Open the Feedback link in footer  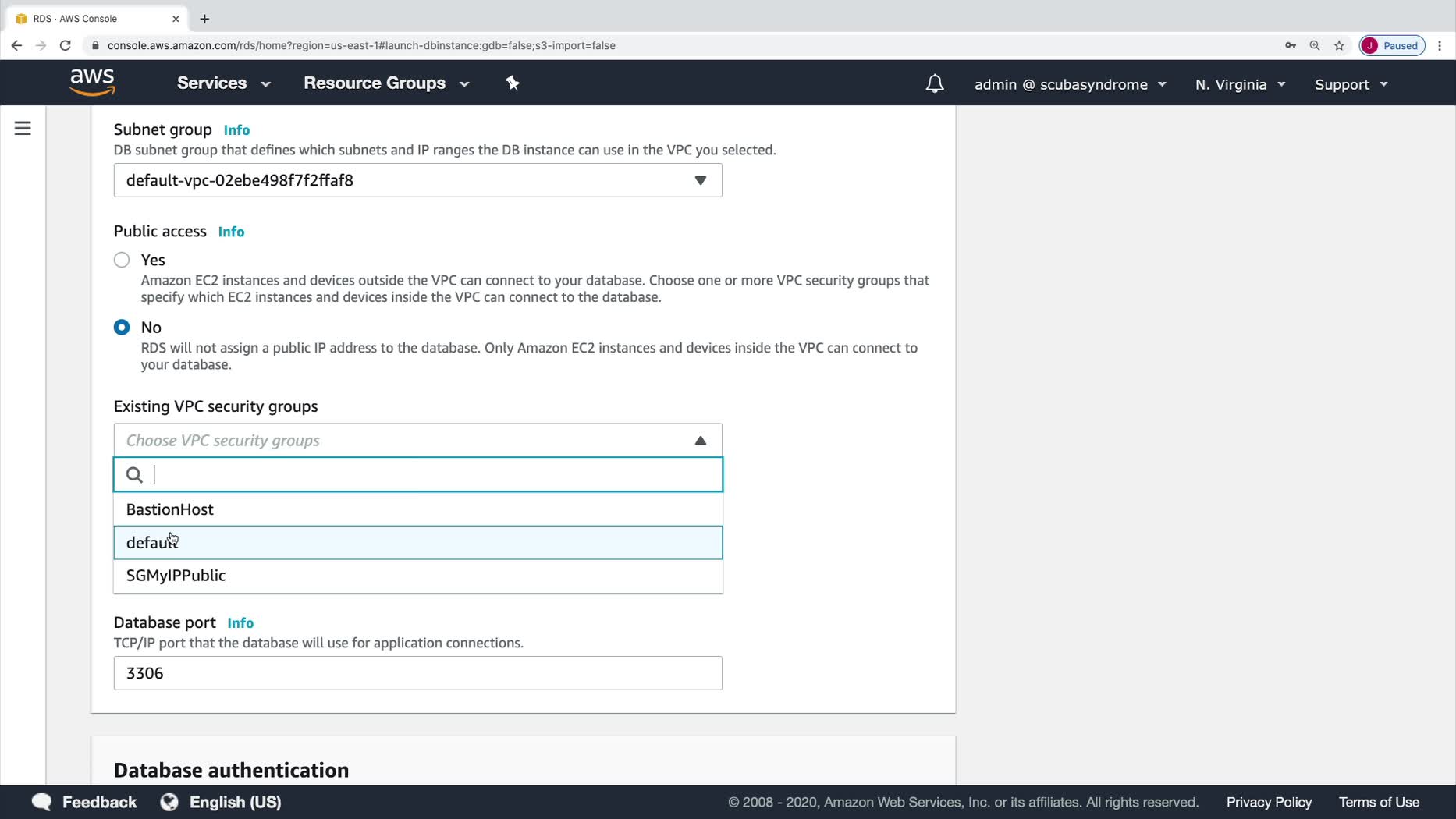tap(84, 802)
